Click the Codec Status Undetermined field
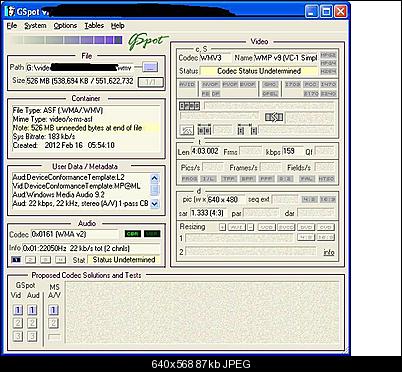 pyautogui.click(x=259, y=71)
